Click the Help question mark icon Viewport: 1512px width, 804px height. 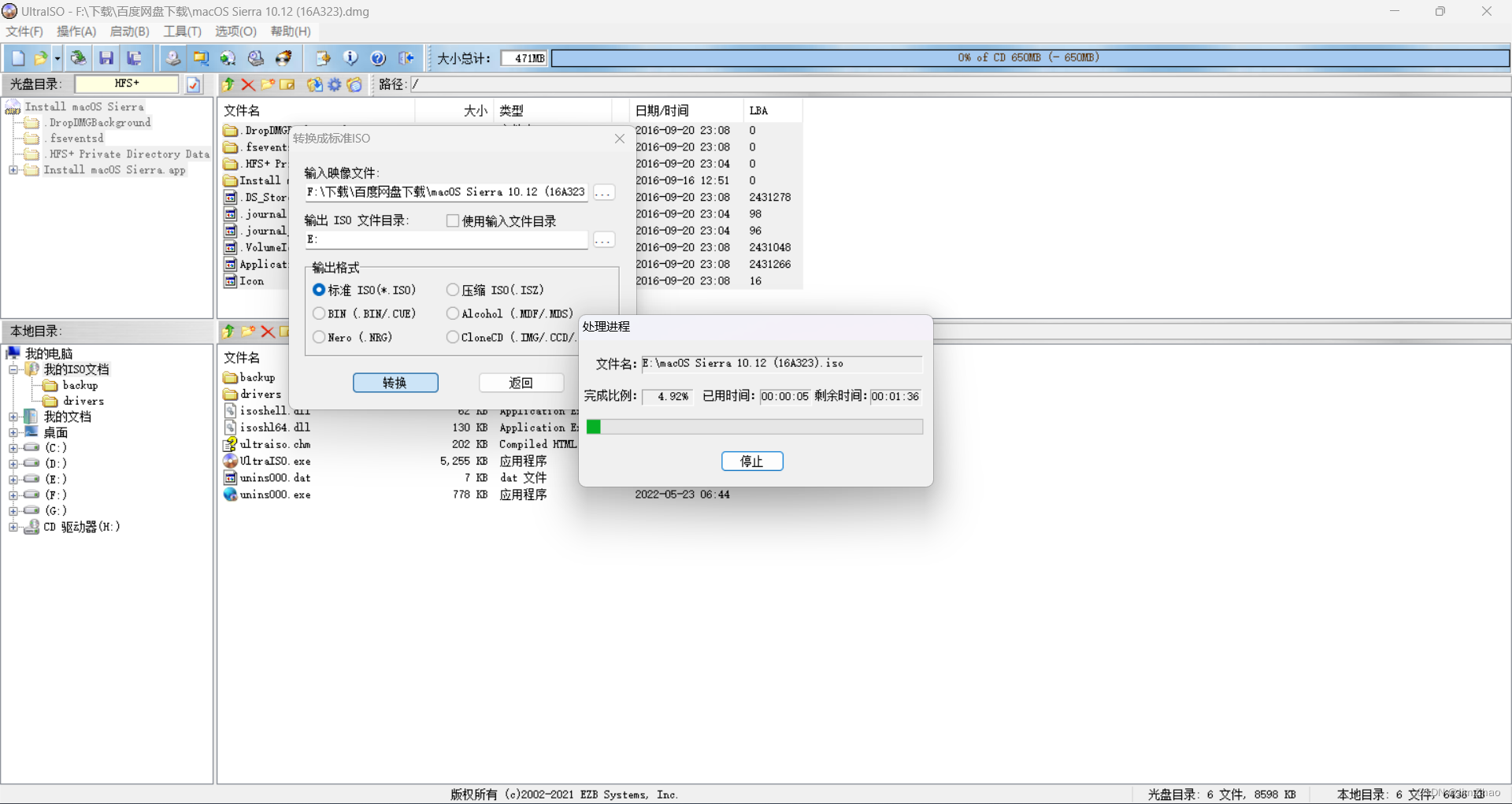click(x=379, y=58)
